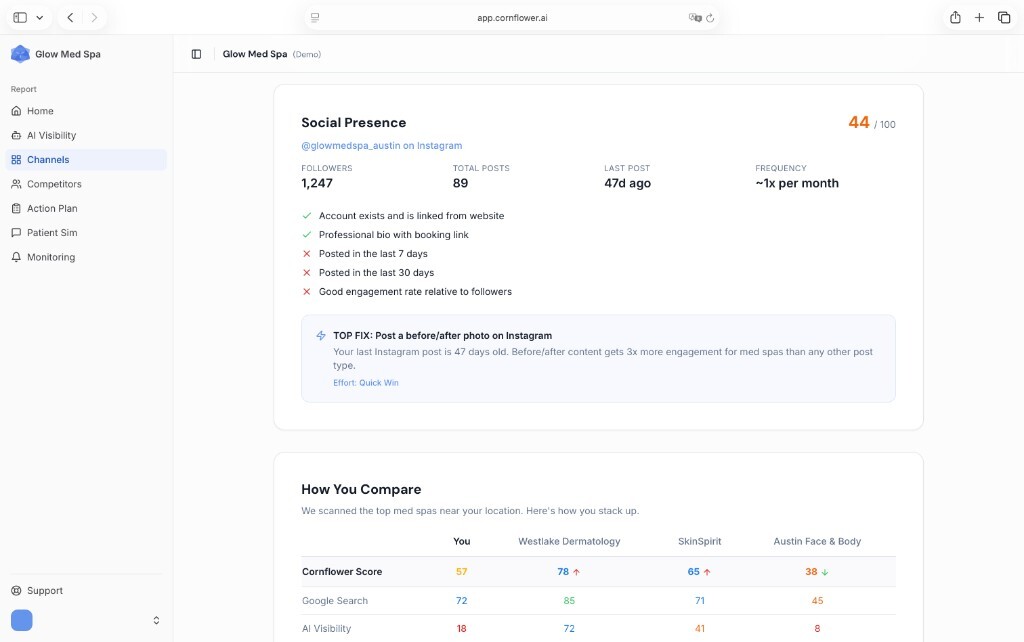Toggle the sidebar panel icon beside the breadcrumb
The width and height of the screenshot is (1024, 642).
pos(195,54)
